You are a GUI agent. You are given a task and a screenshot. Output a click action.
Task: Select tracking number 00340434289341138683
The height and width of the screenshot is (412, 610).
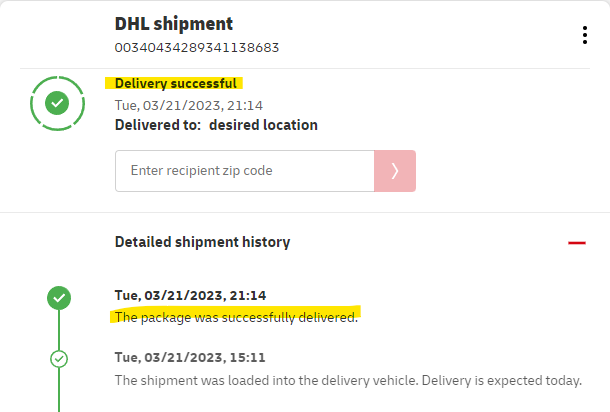(x=197, y=47)
